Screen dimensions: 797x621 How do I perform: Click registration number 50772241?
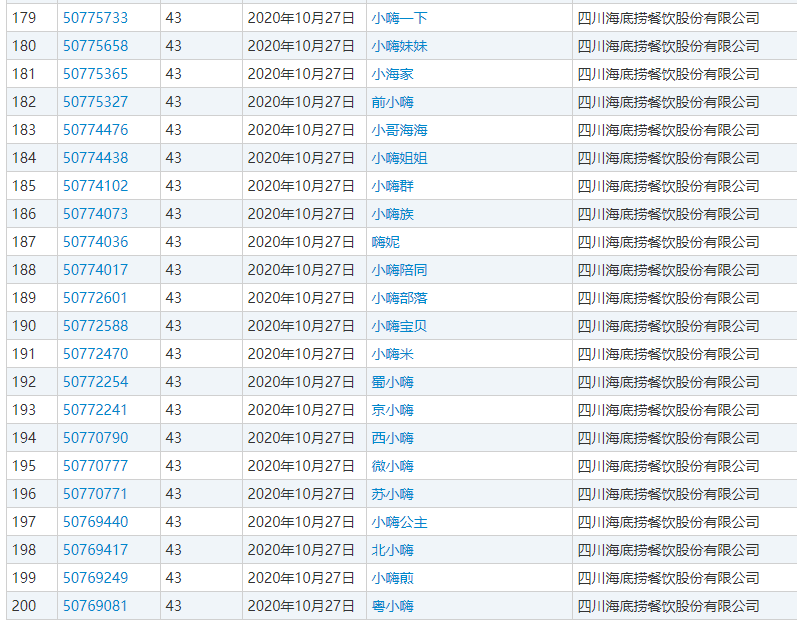95,410
